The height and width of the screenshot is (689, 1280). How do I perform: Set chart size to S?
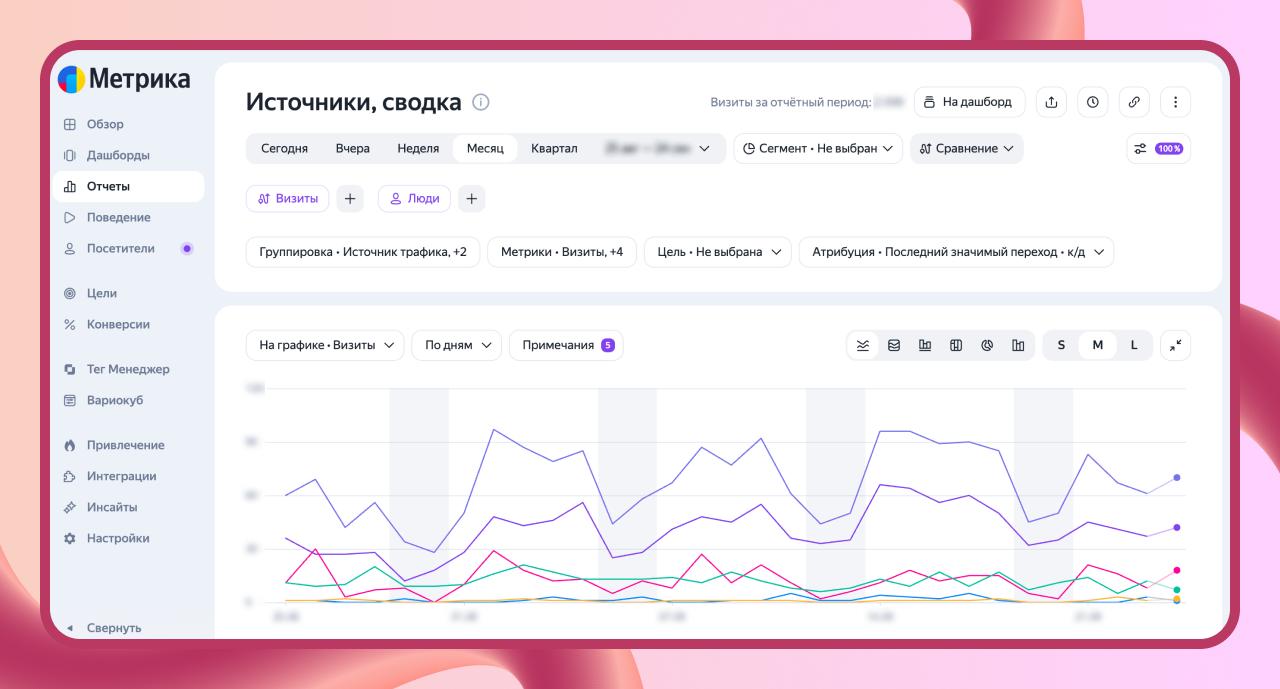click(x=1061, y=345)
